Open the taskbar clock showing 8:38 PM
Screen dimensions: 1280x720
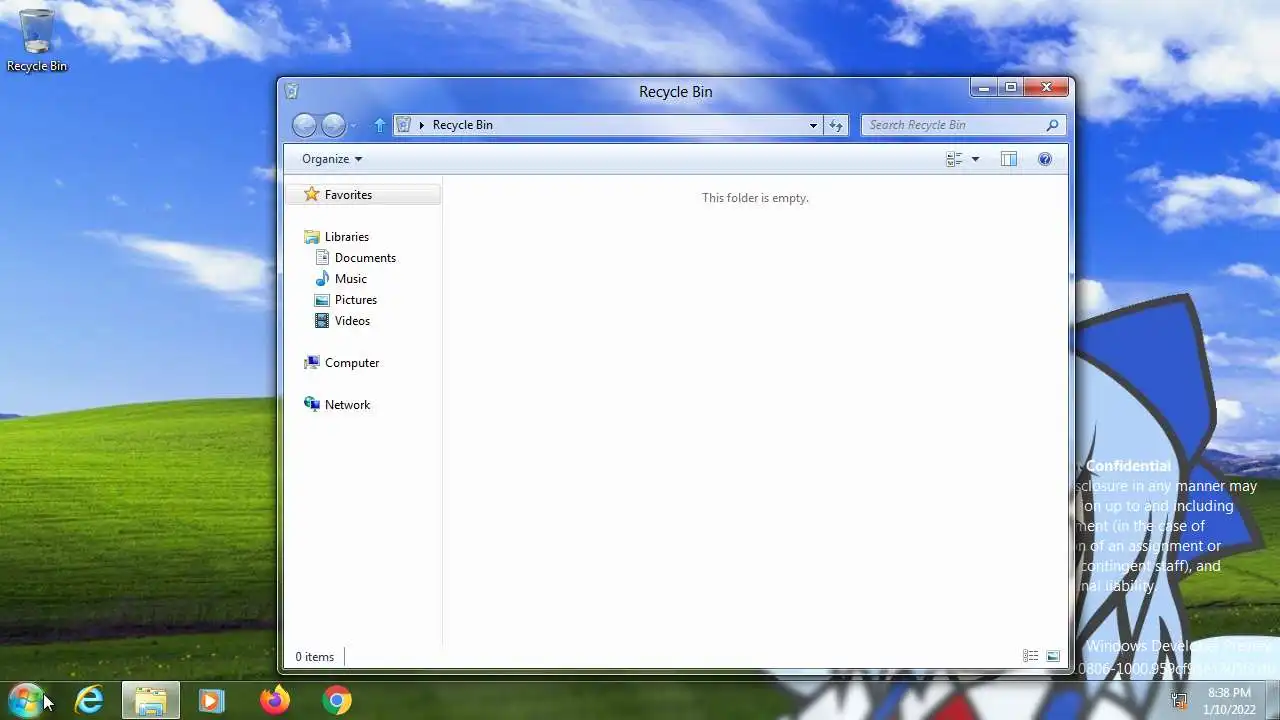coord(1229,700)
